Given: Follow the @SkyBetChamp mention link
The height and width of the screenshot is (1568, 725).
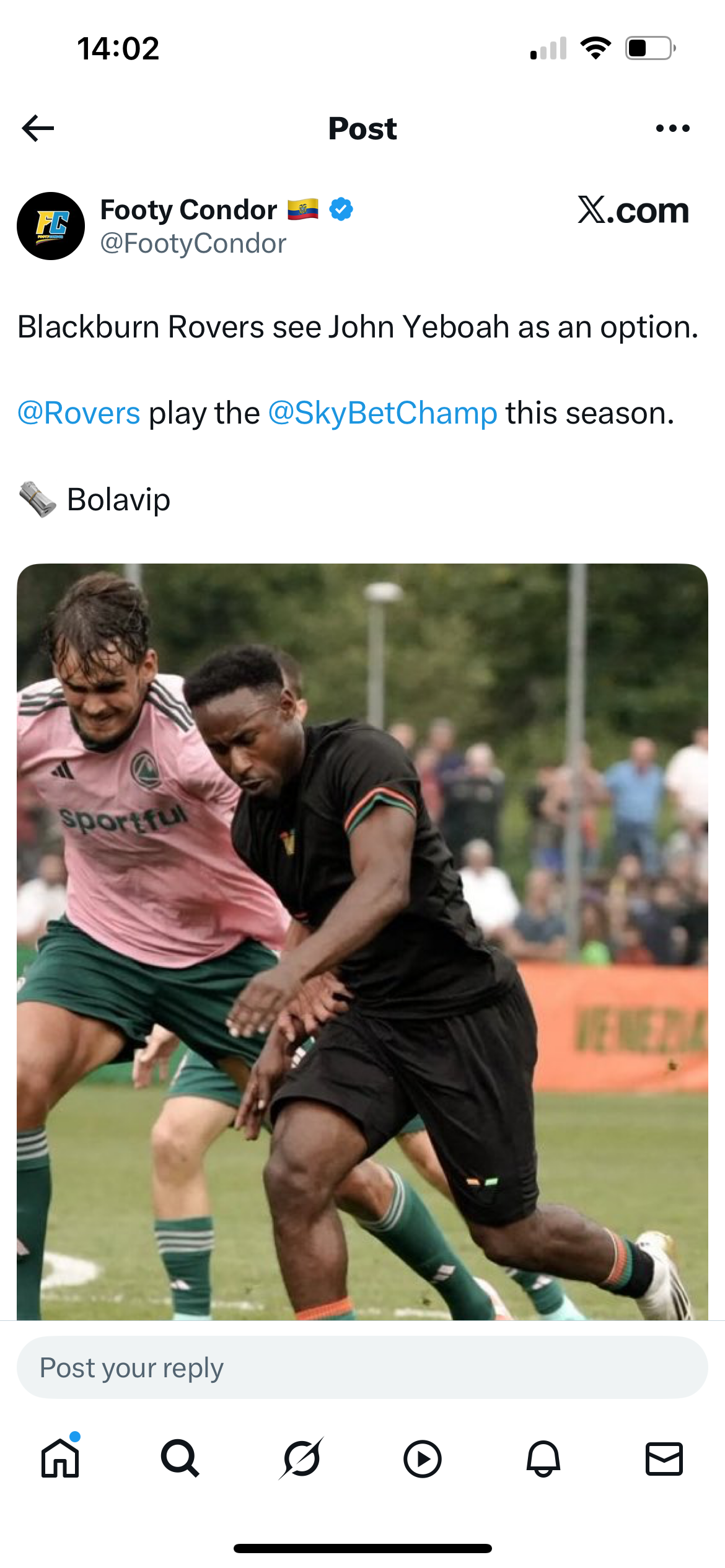Looking at the screenshot, I should [382, 413].
